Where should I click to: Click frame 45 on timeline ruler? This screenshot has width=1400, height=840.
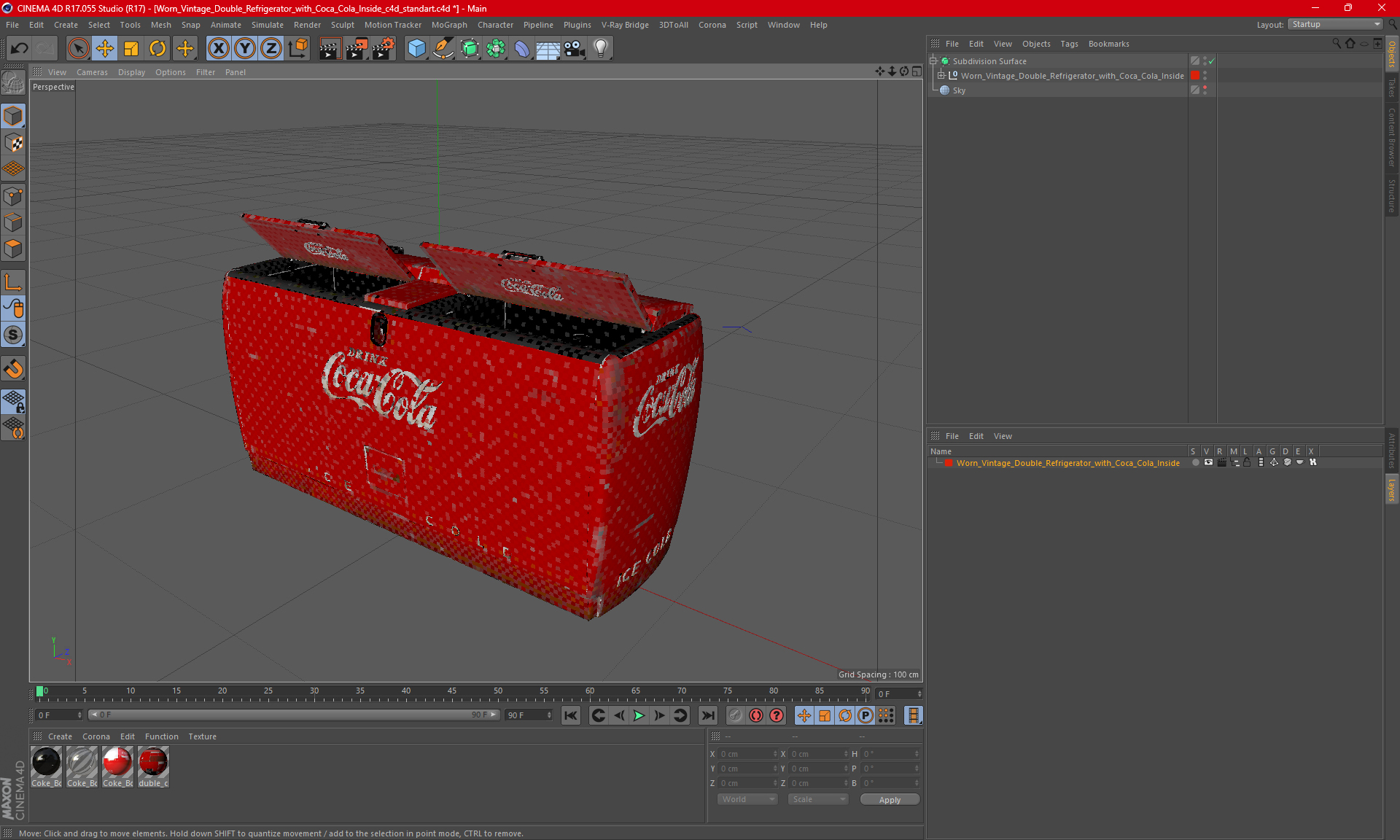452,691
